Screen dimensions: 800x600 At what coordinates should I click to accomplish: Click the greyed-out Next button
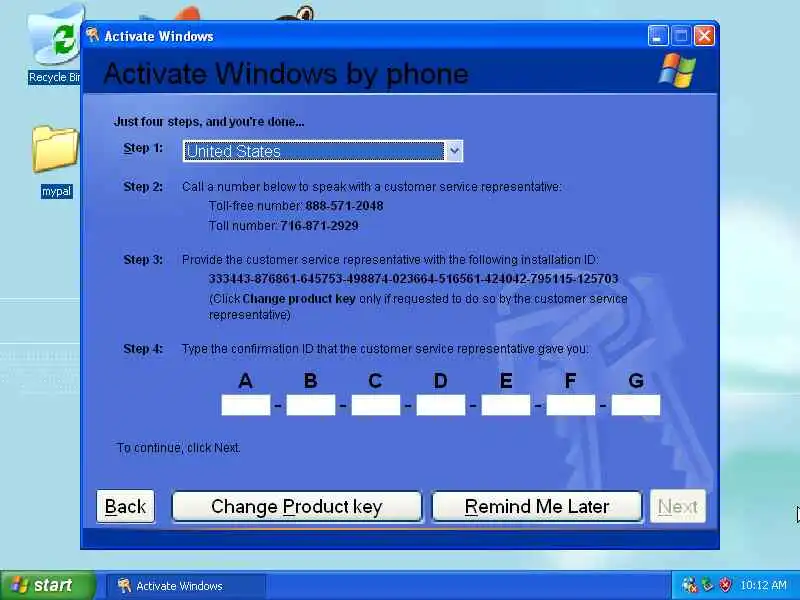(678, 507)
